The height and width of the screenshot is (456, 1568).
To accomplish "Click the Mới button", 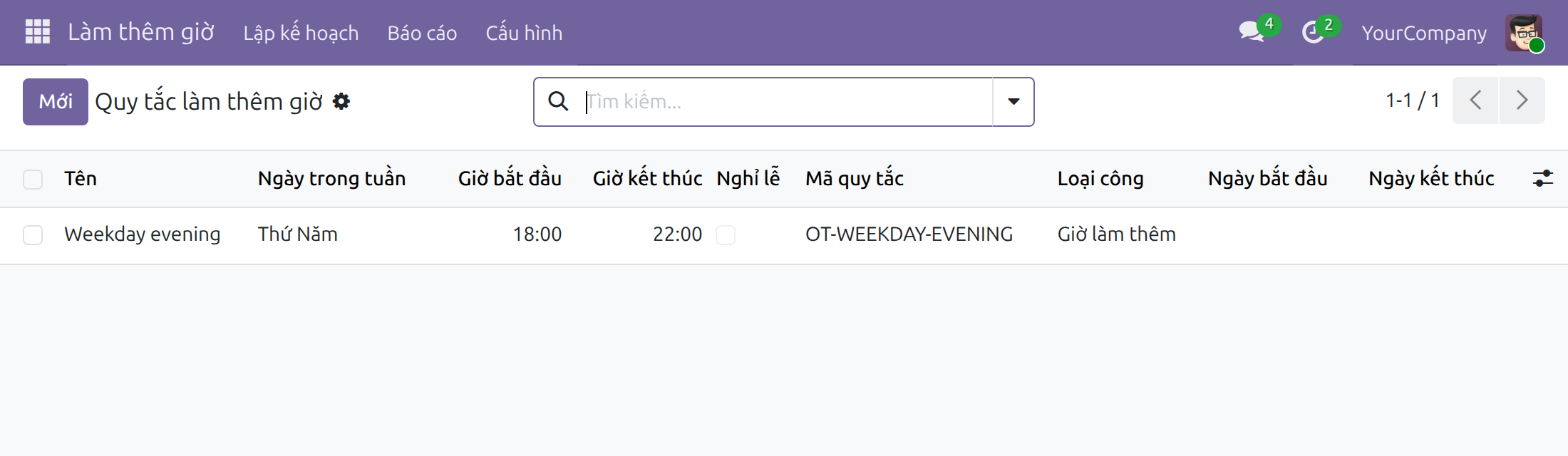I will coord(56,102).
